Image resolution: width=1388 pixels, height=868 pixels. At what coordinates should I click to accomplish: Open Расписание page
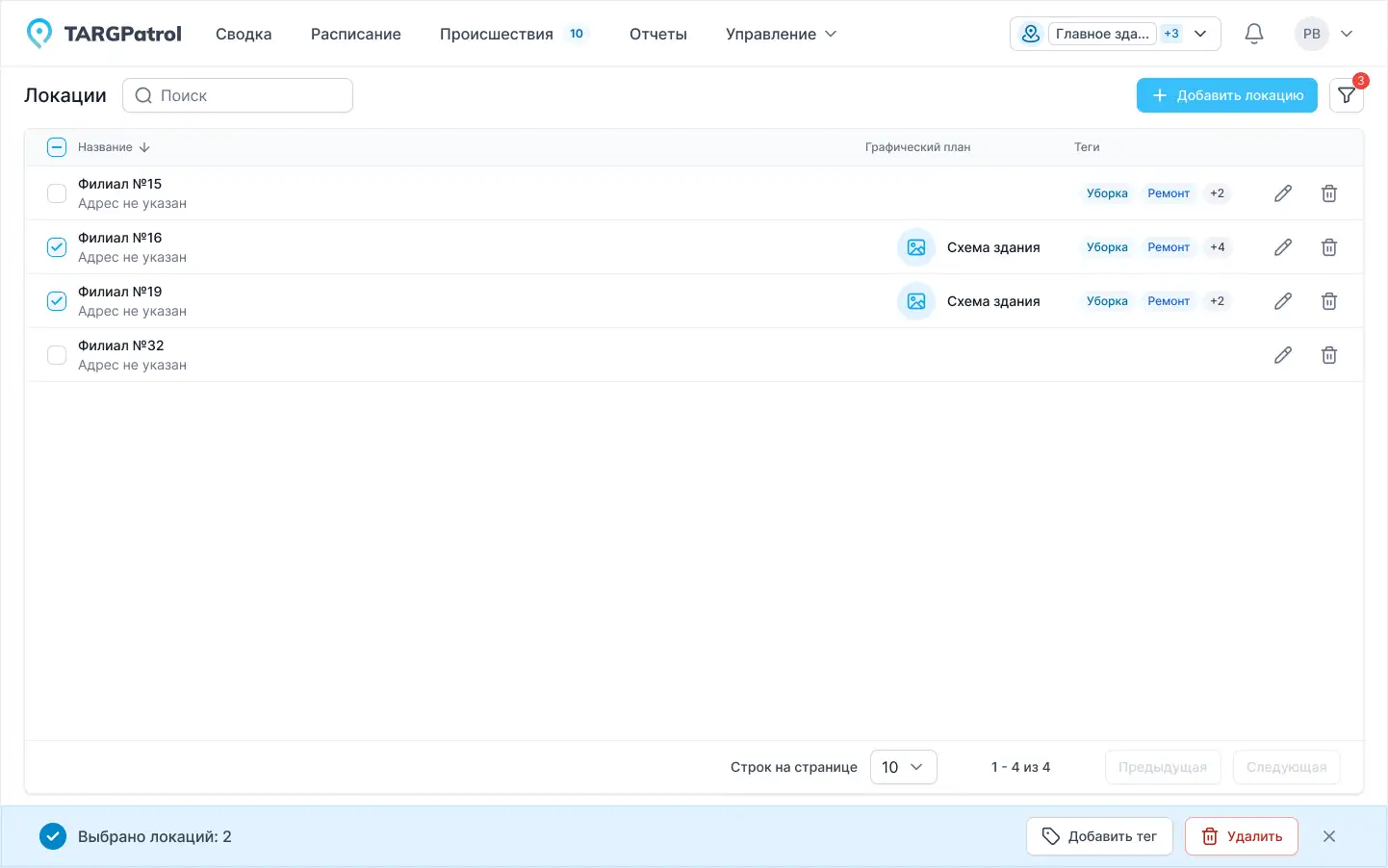coord(356,34)
